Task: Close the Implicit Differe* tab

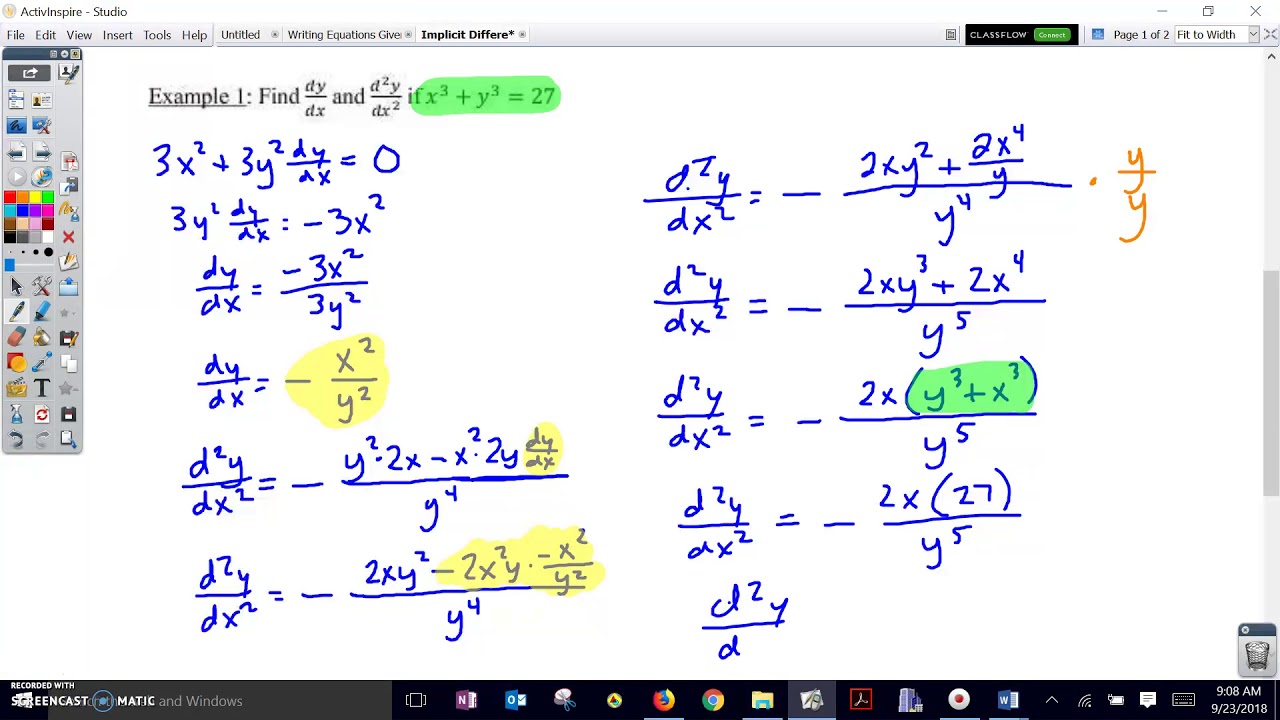Action: [x=522, y=35]
